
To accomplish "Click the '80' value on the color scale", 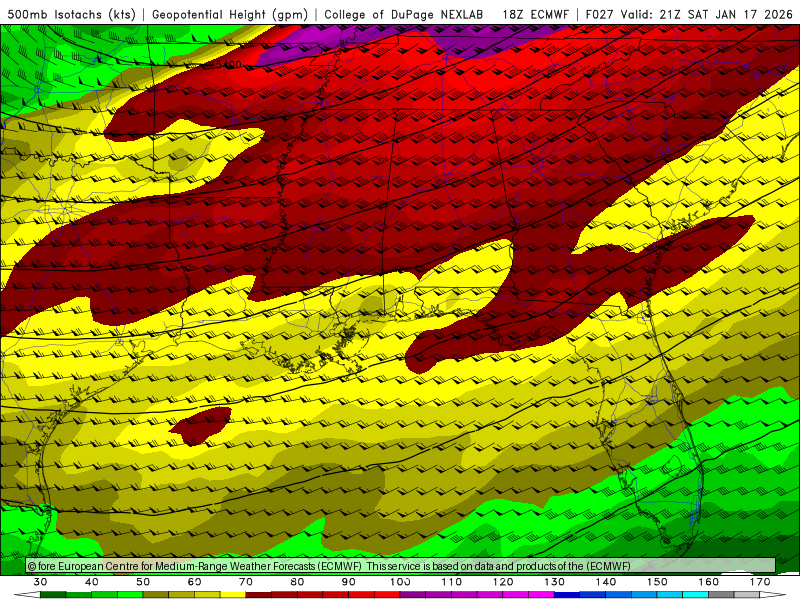I will pos(297,582).
